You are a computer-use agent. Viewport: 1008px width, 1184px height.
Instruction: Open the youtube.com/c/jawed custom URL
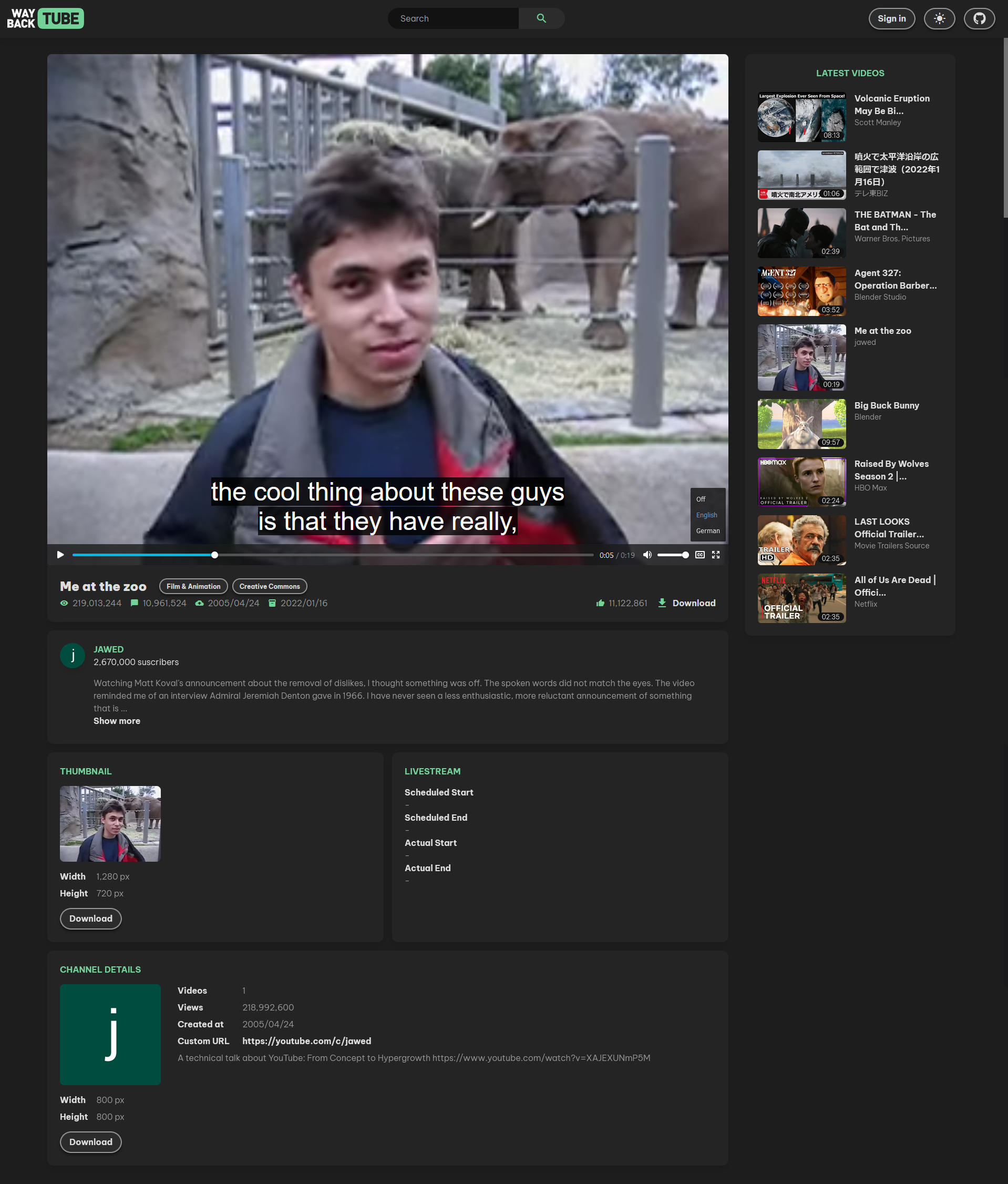[307, 1040]
